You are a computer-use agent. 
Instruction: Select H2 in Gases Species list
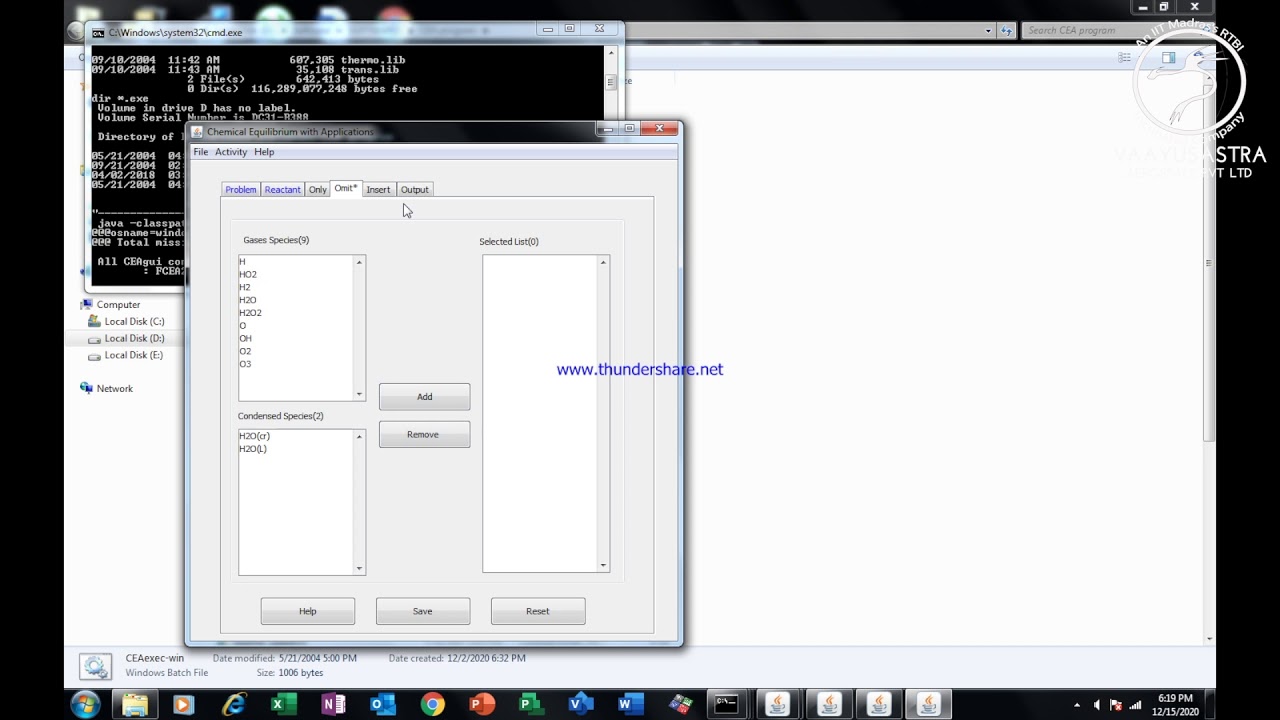pyautogui.click(x=296, y=288)
